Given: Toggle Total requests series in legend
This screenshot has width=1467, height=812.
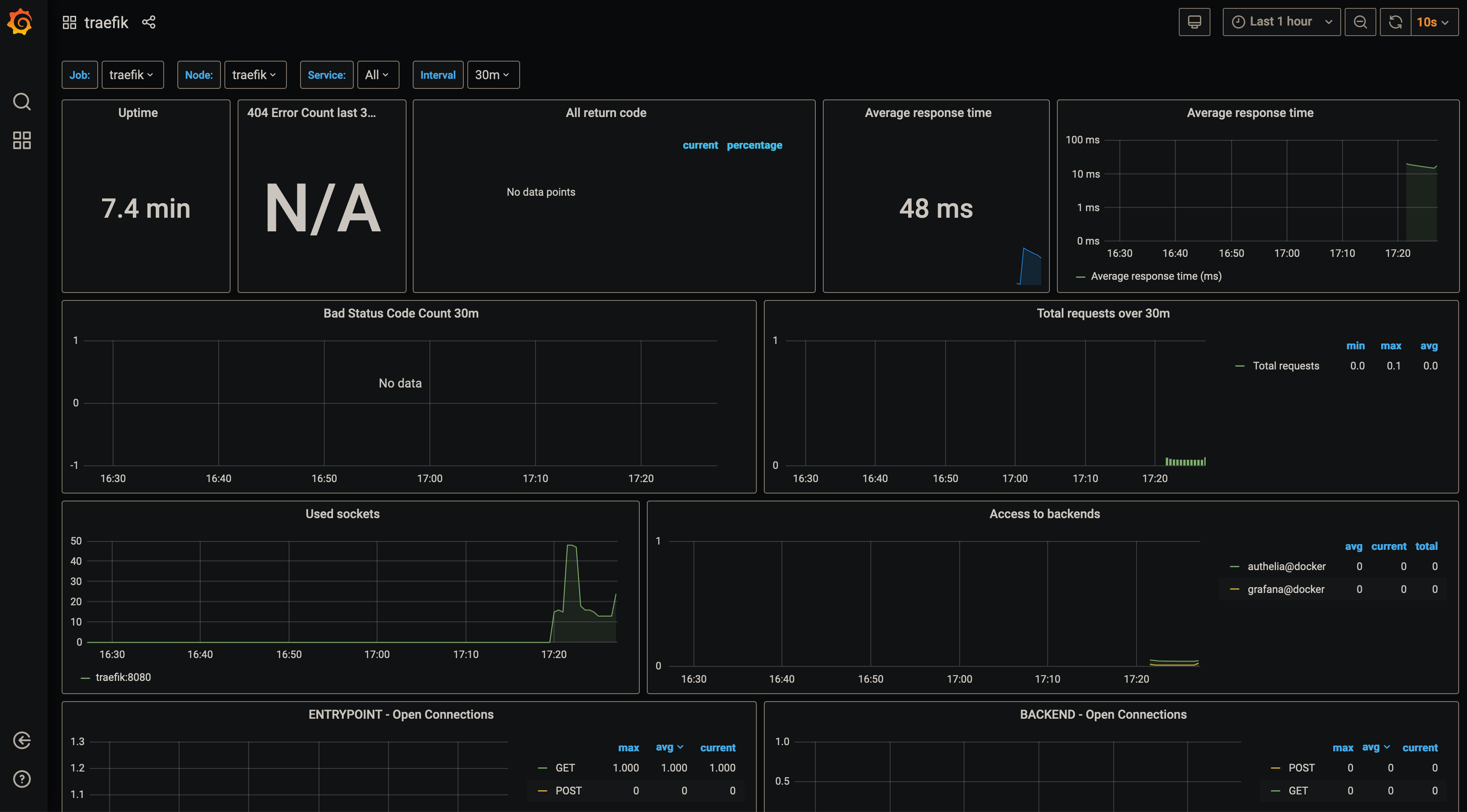Looking at the screenshot, I should pyautogui.click(x=1285, y=366).
